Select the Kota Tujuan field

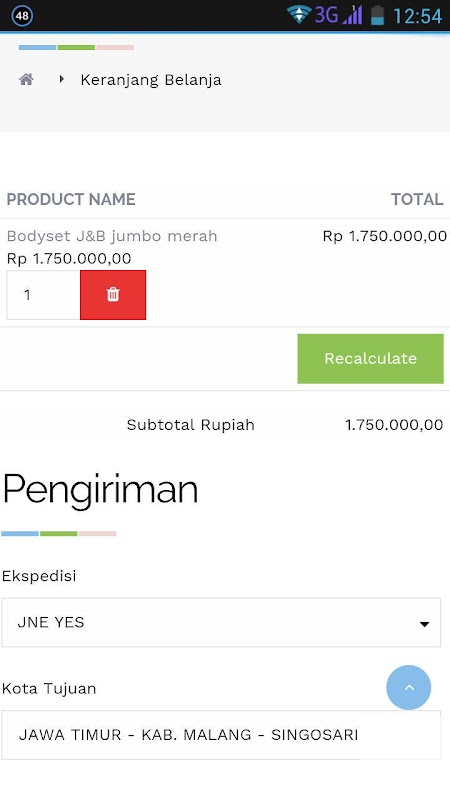pos(221,735)
